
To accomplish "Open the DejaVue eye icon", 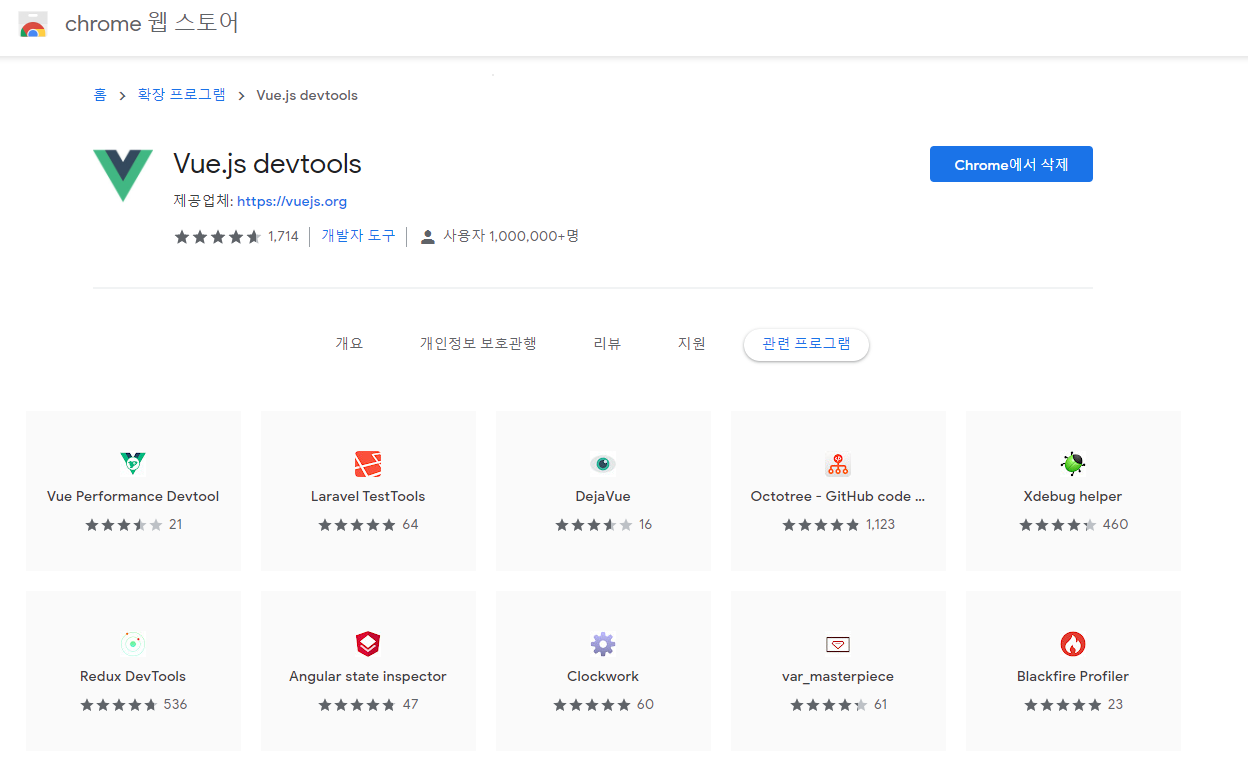I will click(603, 464).
